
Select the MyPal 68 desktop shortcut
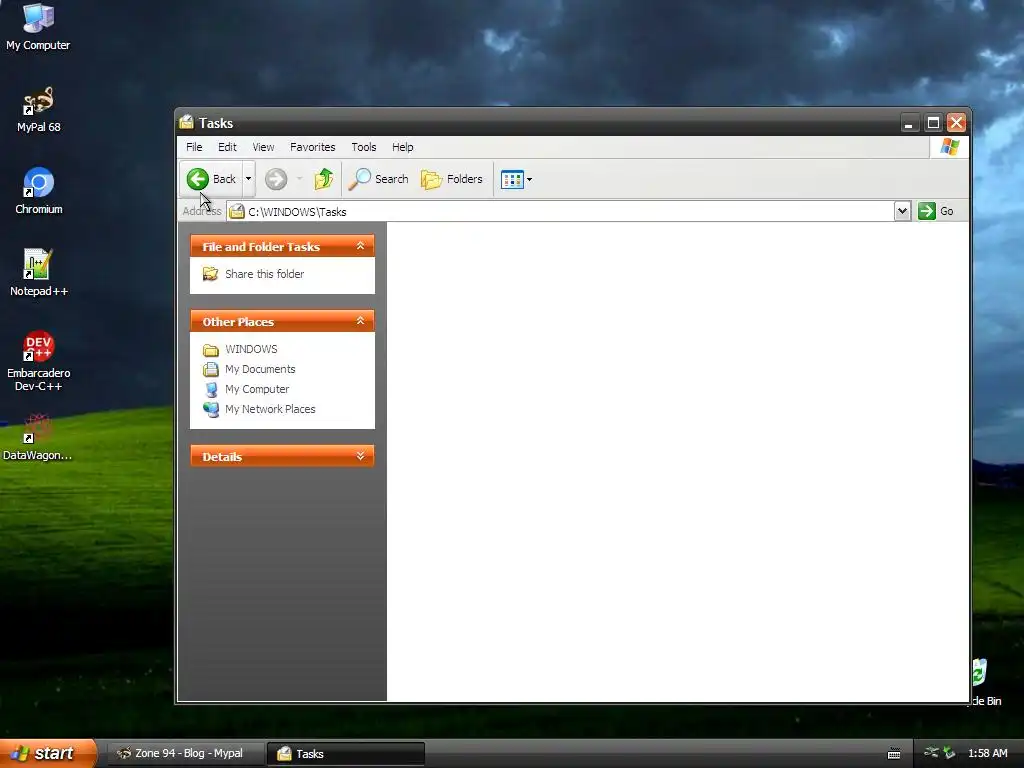click(x=39, y=110)
